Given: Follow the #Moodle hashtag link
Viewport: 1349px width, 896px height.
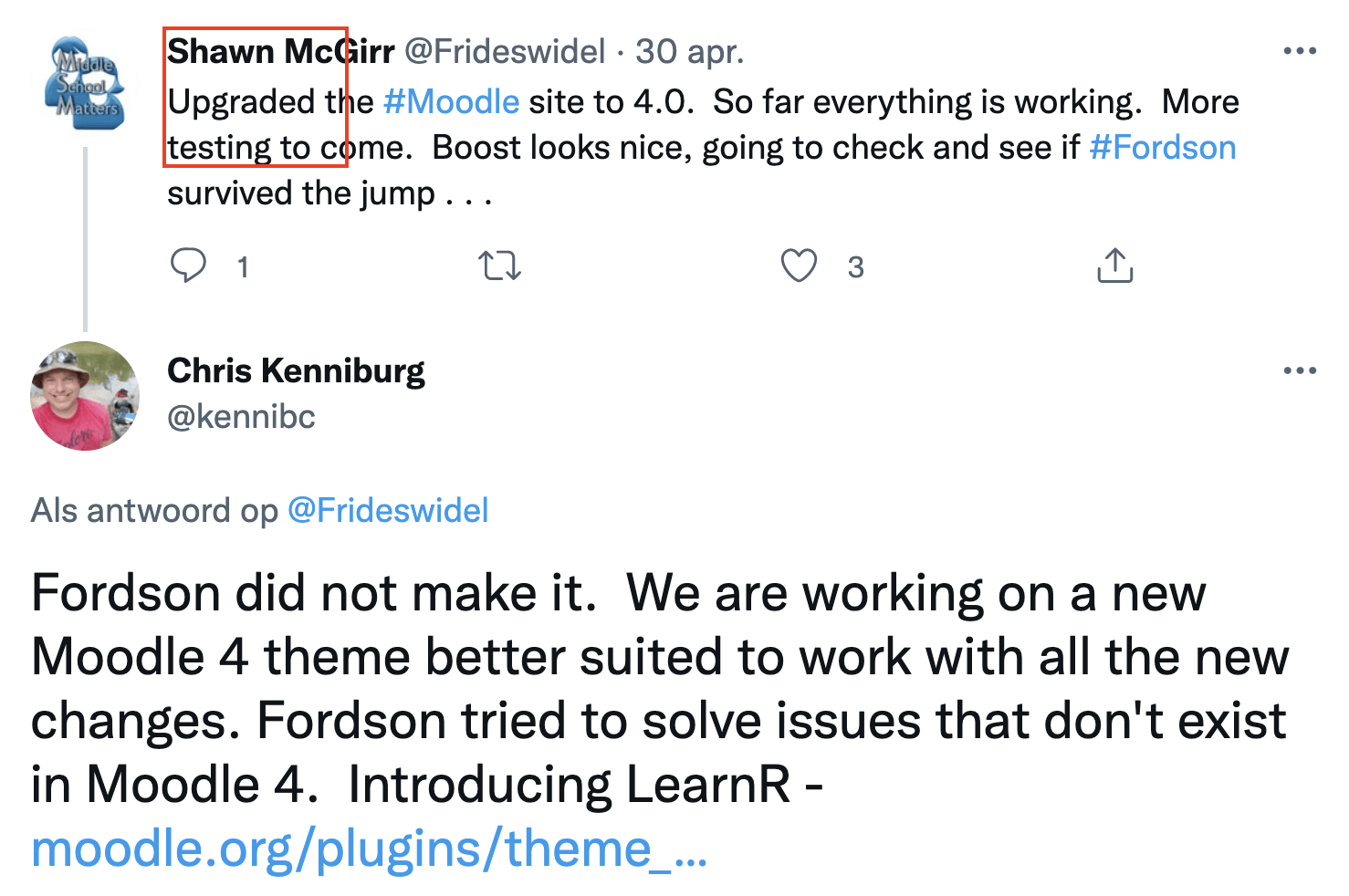Looking at the screenshot, I should tap(451, 101).
